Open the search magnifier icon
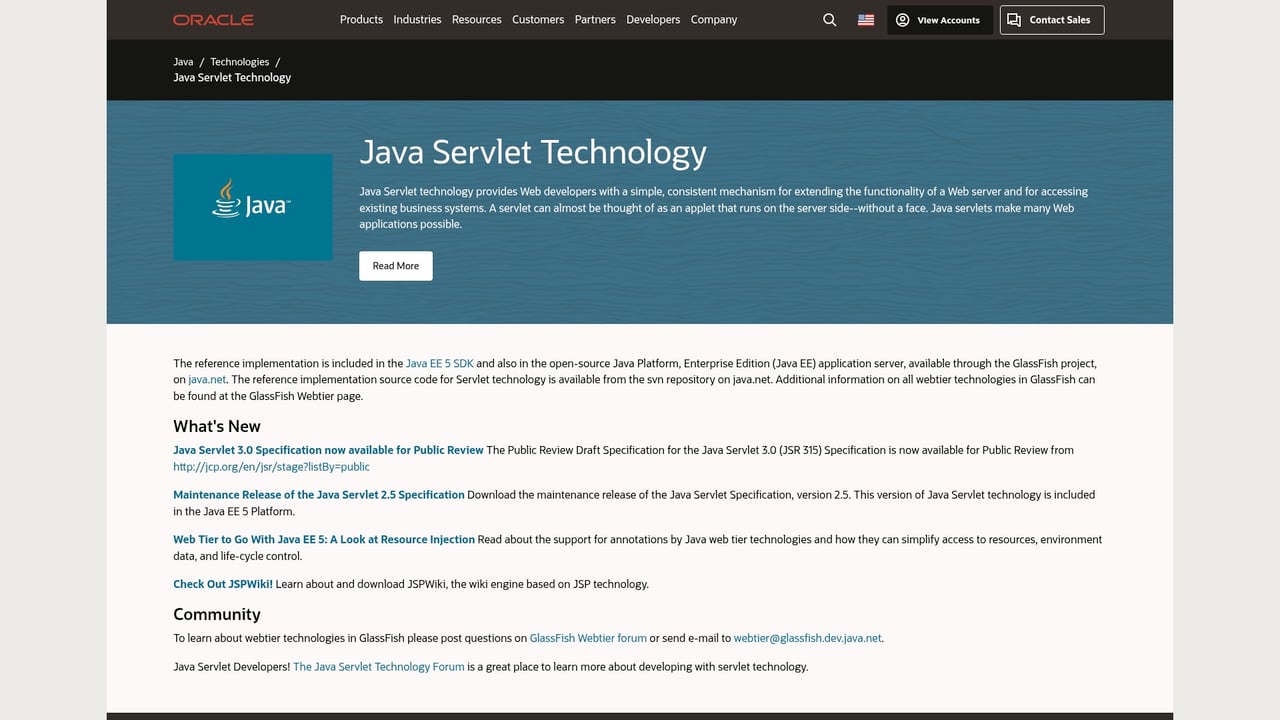This screenshot has height=720, width=1280. tap(829, 19)
